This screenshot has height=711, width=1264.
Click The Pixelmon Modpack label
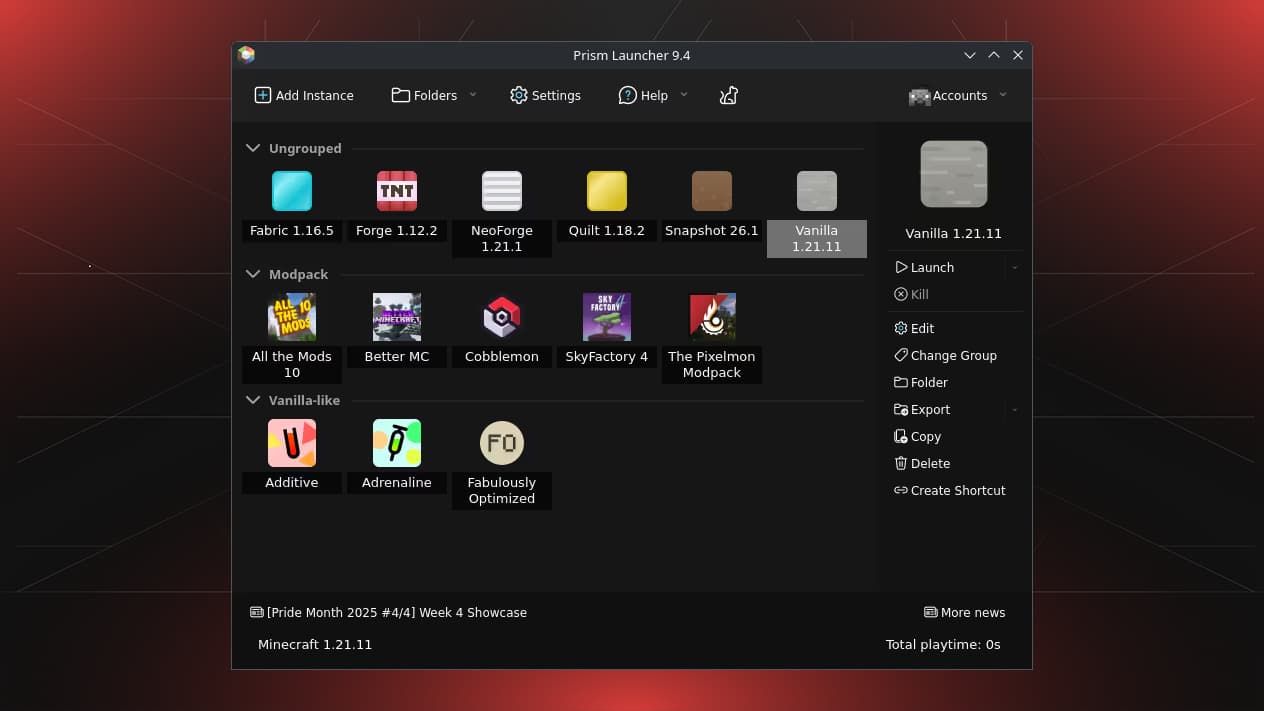tap(712, 364)
